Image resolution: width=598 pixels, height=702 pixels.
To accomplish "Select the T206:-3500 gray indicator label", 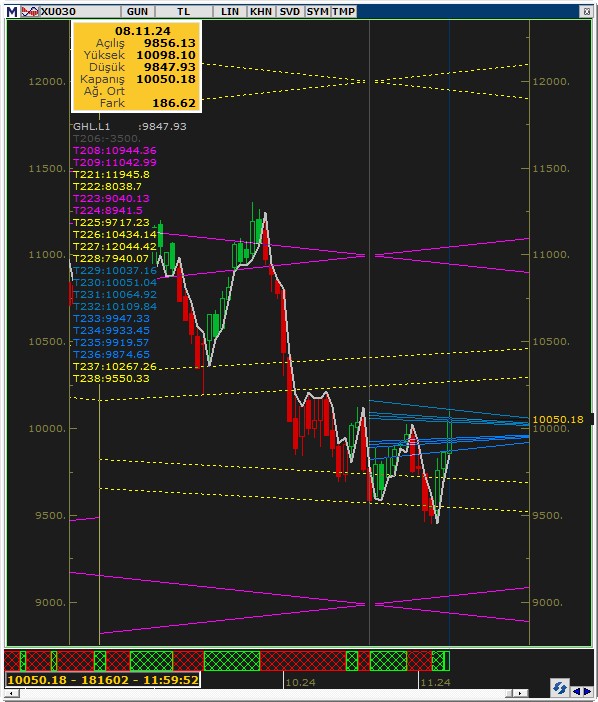I will (107, 138).
